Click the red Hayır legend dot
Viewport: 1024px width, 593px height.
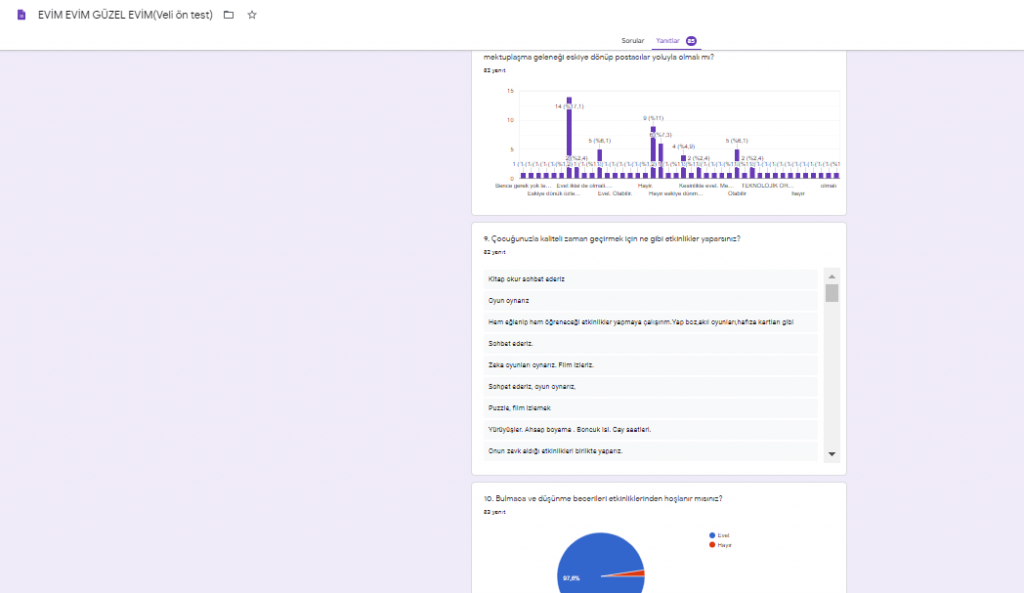click(x=712, y=544)
